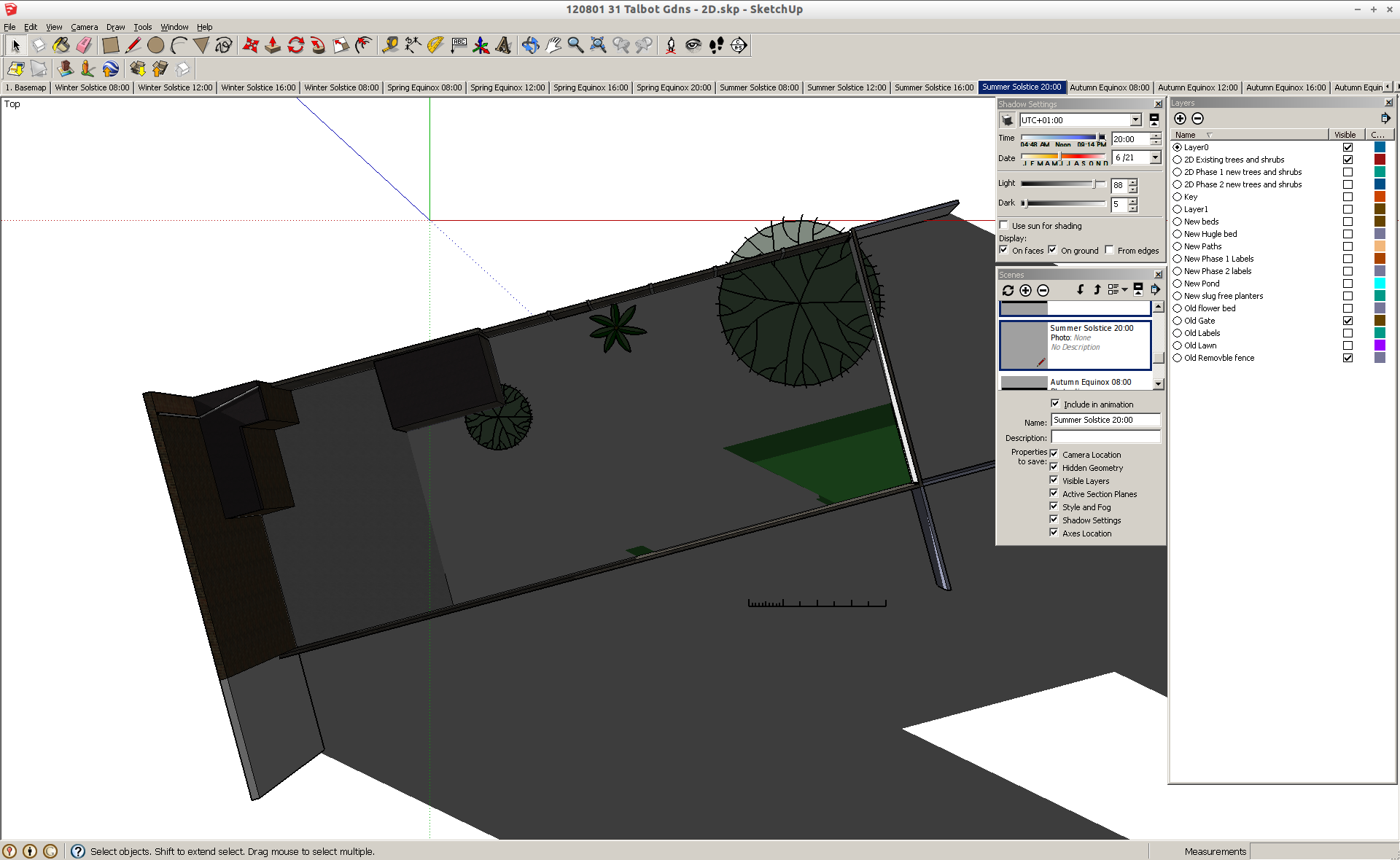Show the 2D Phase 1 new trees layer
Viewport: 1400px width, 860px height.
pos(1347,172)
